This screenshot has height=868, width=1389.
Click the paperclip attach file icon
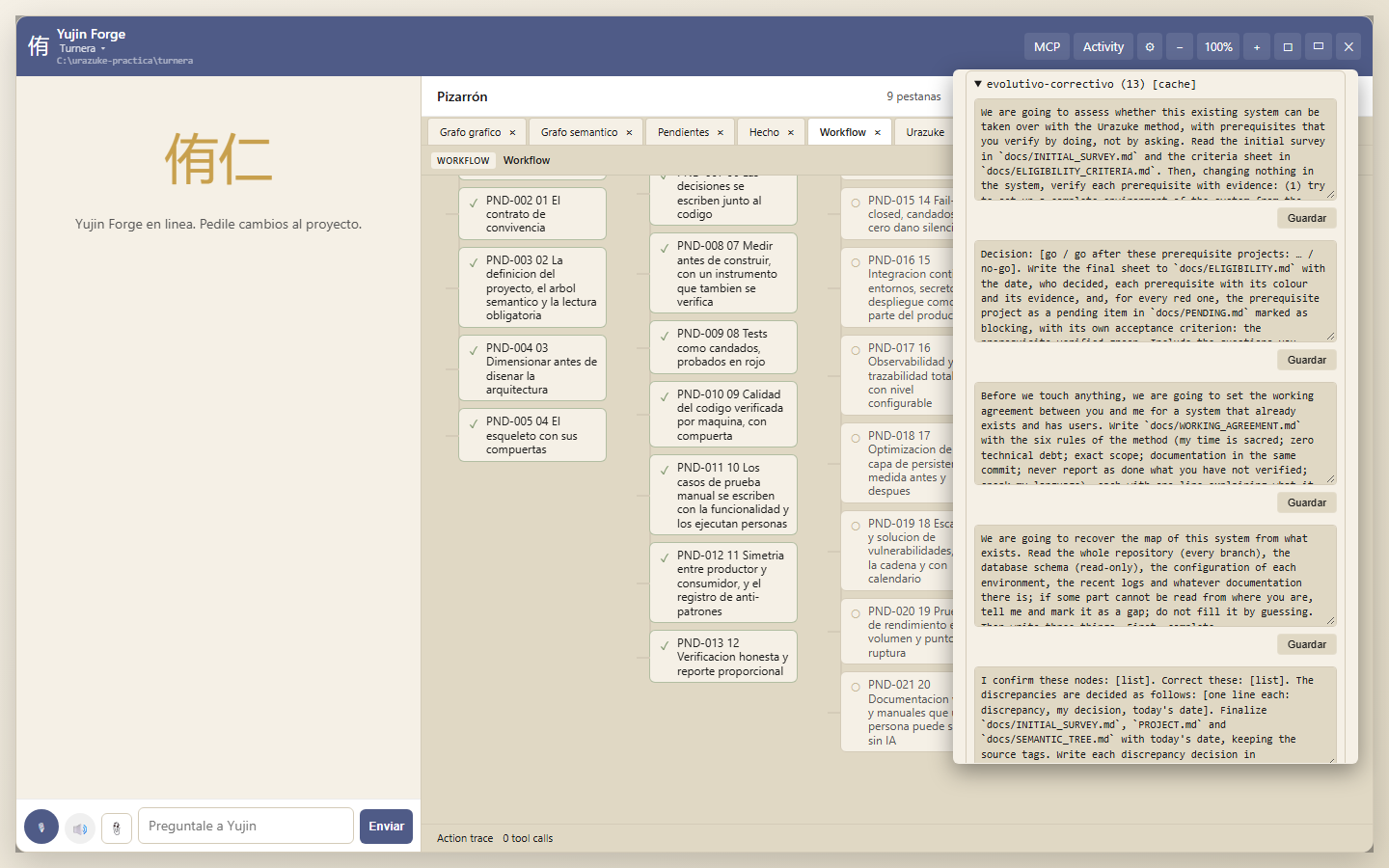117,827
